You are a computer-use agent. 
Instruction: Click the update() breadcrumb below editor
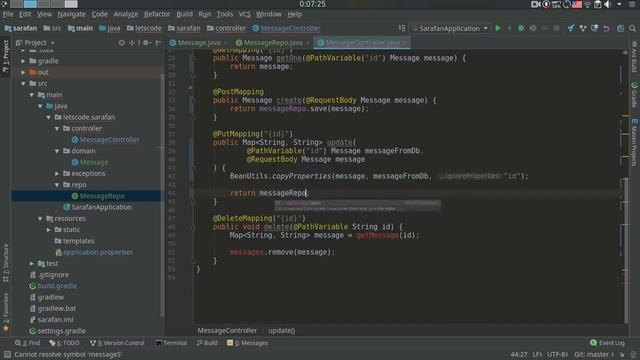point(282,331)
